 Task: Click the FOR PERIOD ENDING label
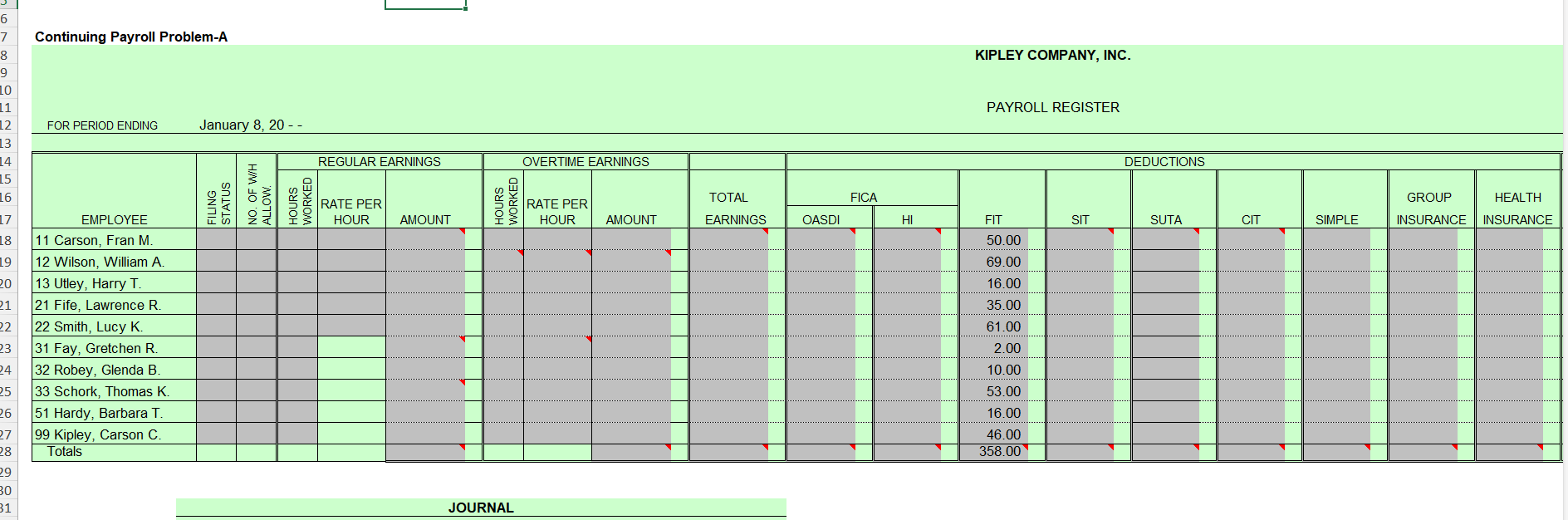coord(102,125)
